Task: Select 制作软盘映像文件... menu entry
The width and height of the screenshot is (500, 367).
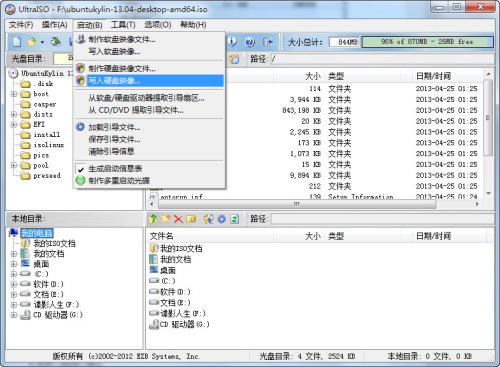Action: click(149, 39)
